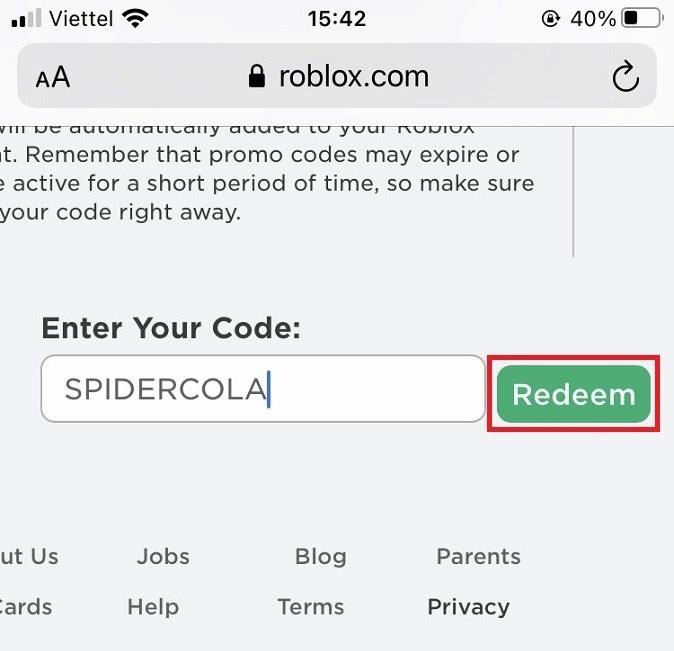674x651 pixels.
Task: Tap the Viettel carrier label
Action: 81,19
